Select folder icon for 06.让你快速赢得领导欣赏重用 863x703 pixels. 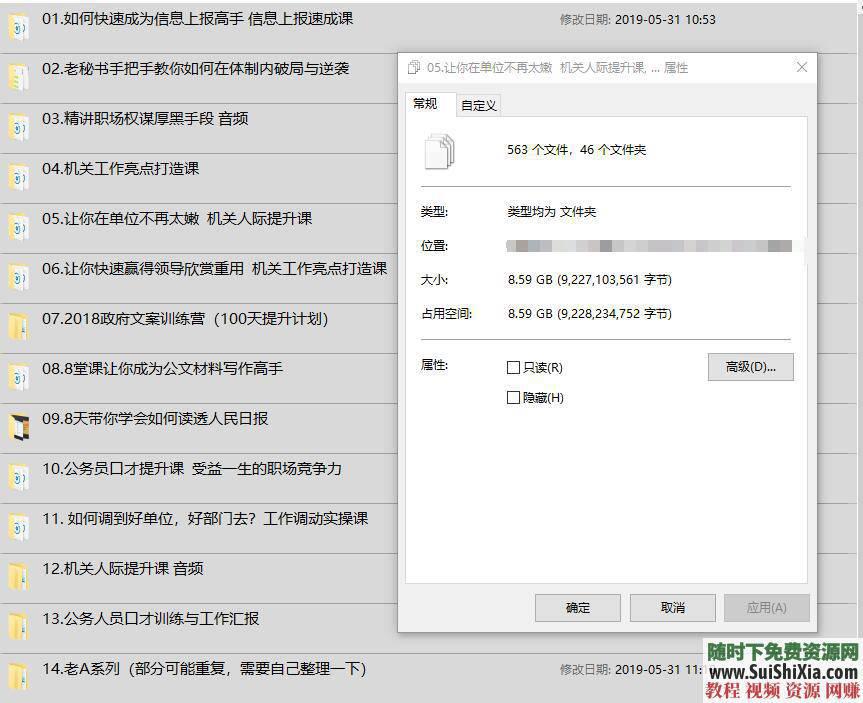18,277
